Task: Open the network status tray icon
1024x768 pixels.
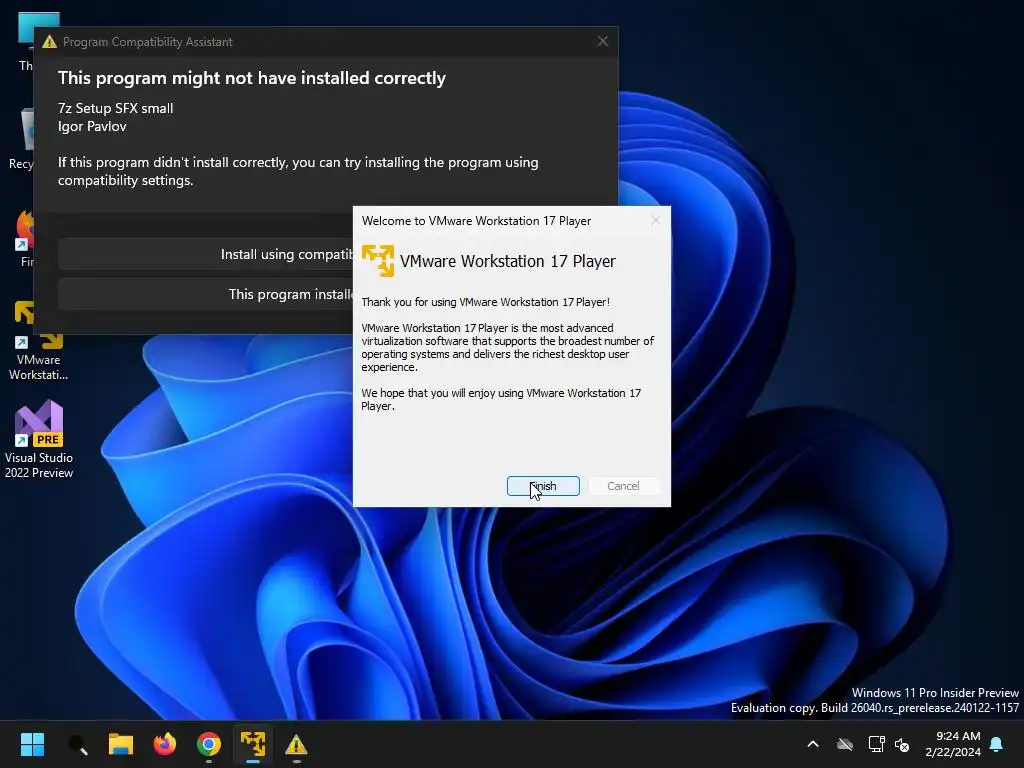Action: [x=876, y=744]
